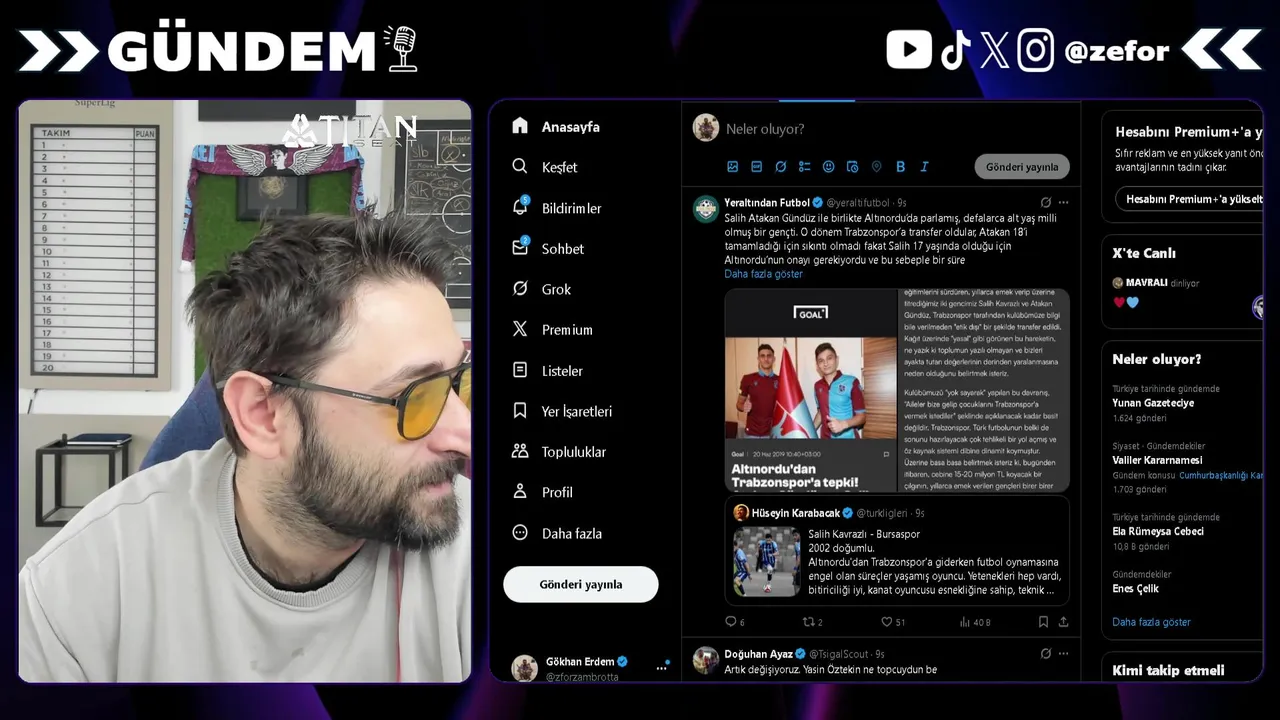
Task: Open MAVRALI live space entry
Action: click(x=1183, y=292)
